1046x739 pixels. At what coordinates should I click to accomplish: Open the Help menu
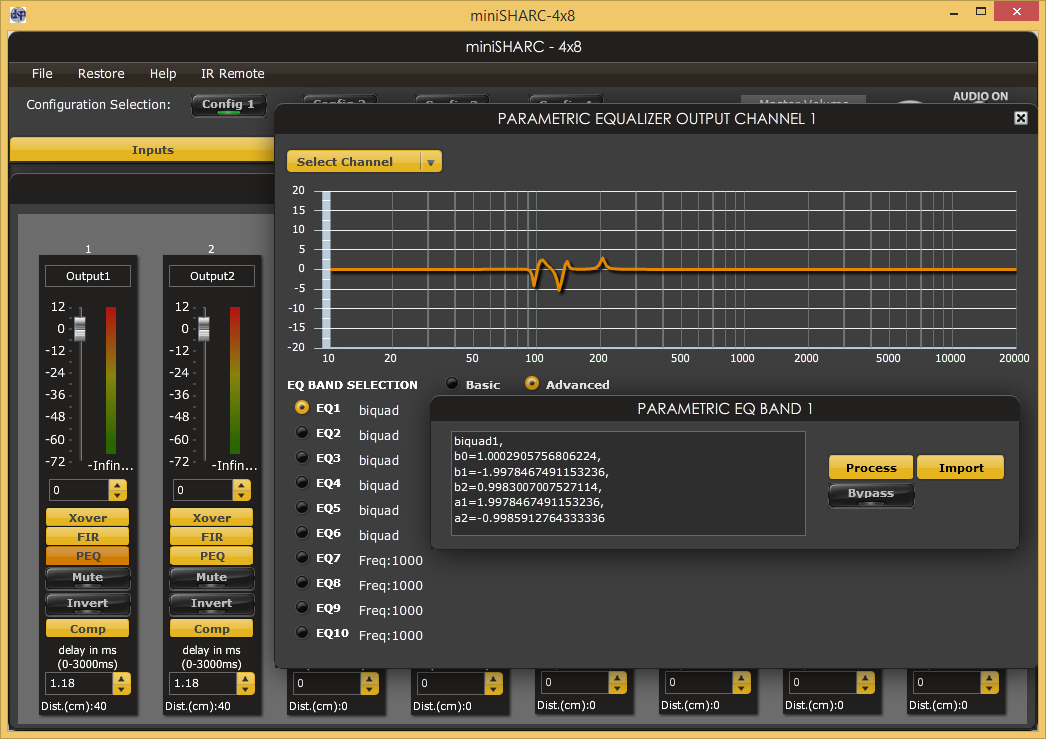[163, 73]
